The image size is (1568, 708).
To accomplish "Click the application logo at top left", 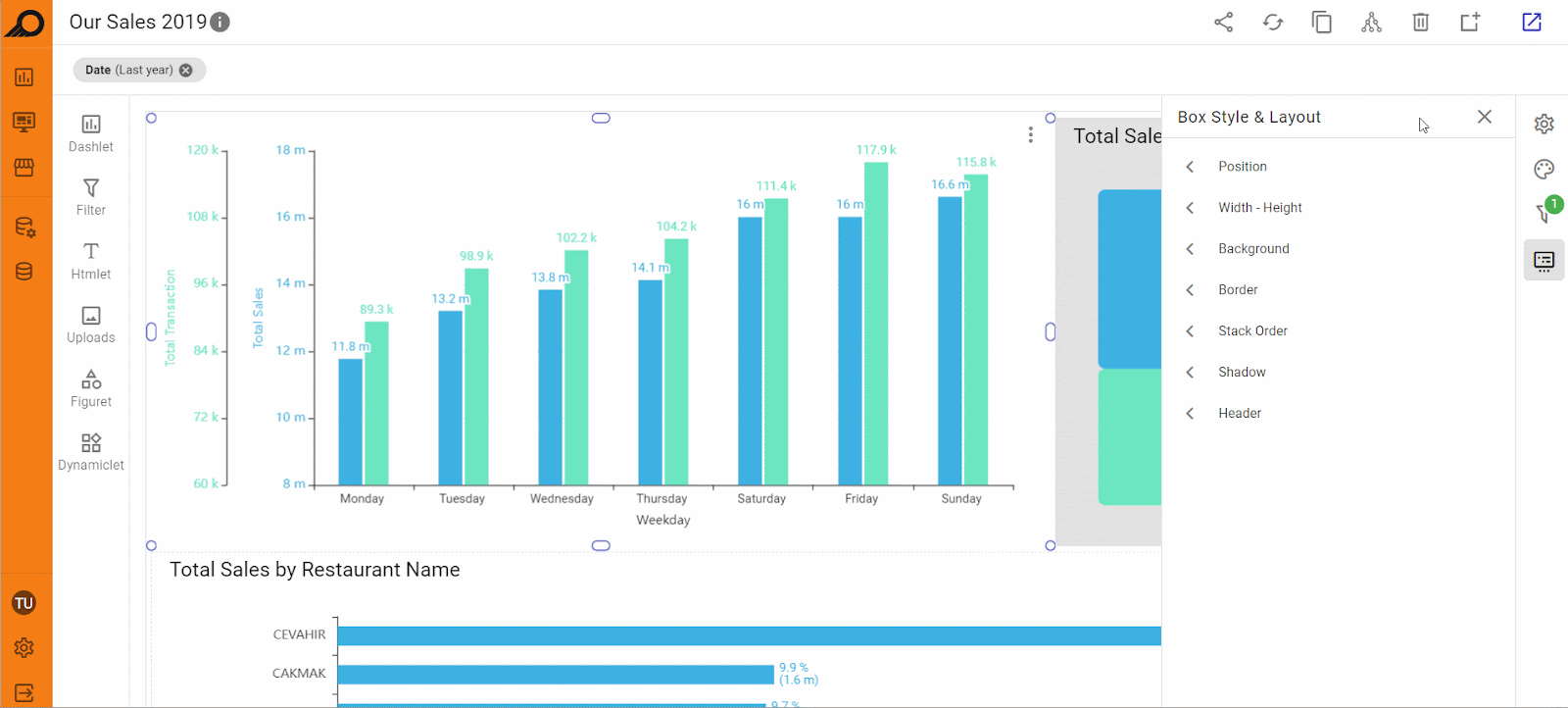I will point(24,22).
